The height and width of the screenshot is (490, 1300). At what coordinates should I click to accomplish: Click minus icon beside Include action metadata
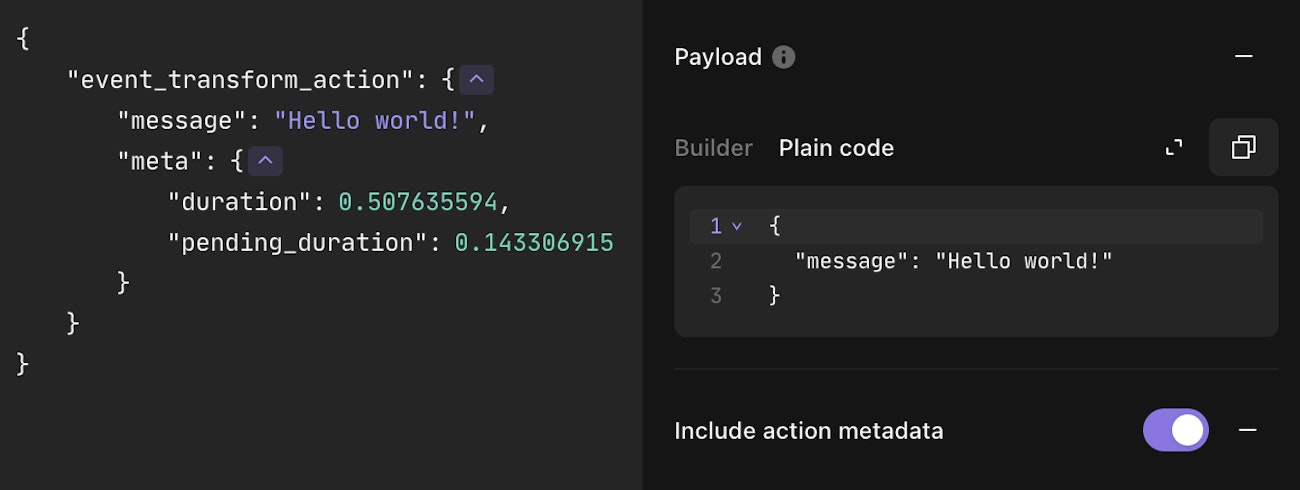[x=1247, y=430]
